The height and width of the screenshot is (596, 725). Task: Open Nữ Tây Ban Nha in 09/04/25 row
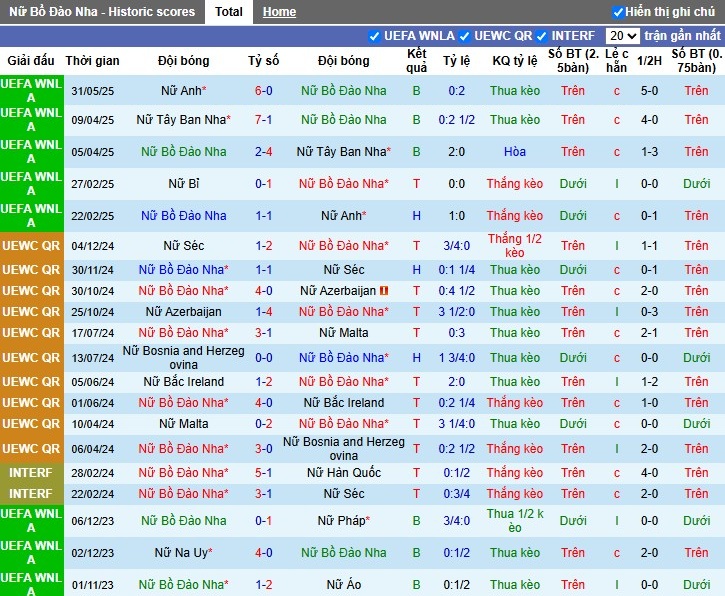(184, 120)
